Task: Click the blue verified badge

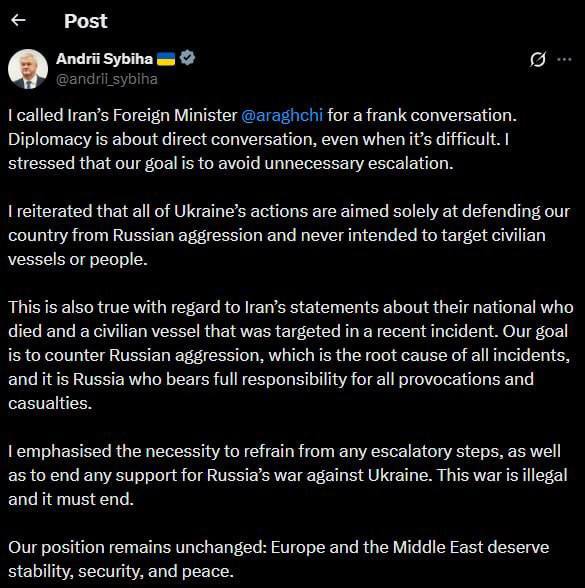Action: coord(187,58)
